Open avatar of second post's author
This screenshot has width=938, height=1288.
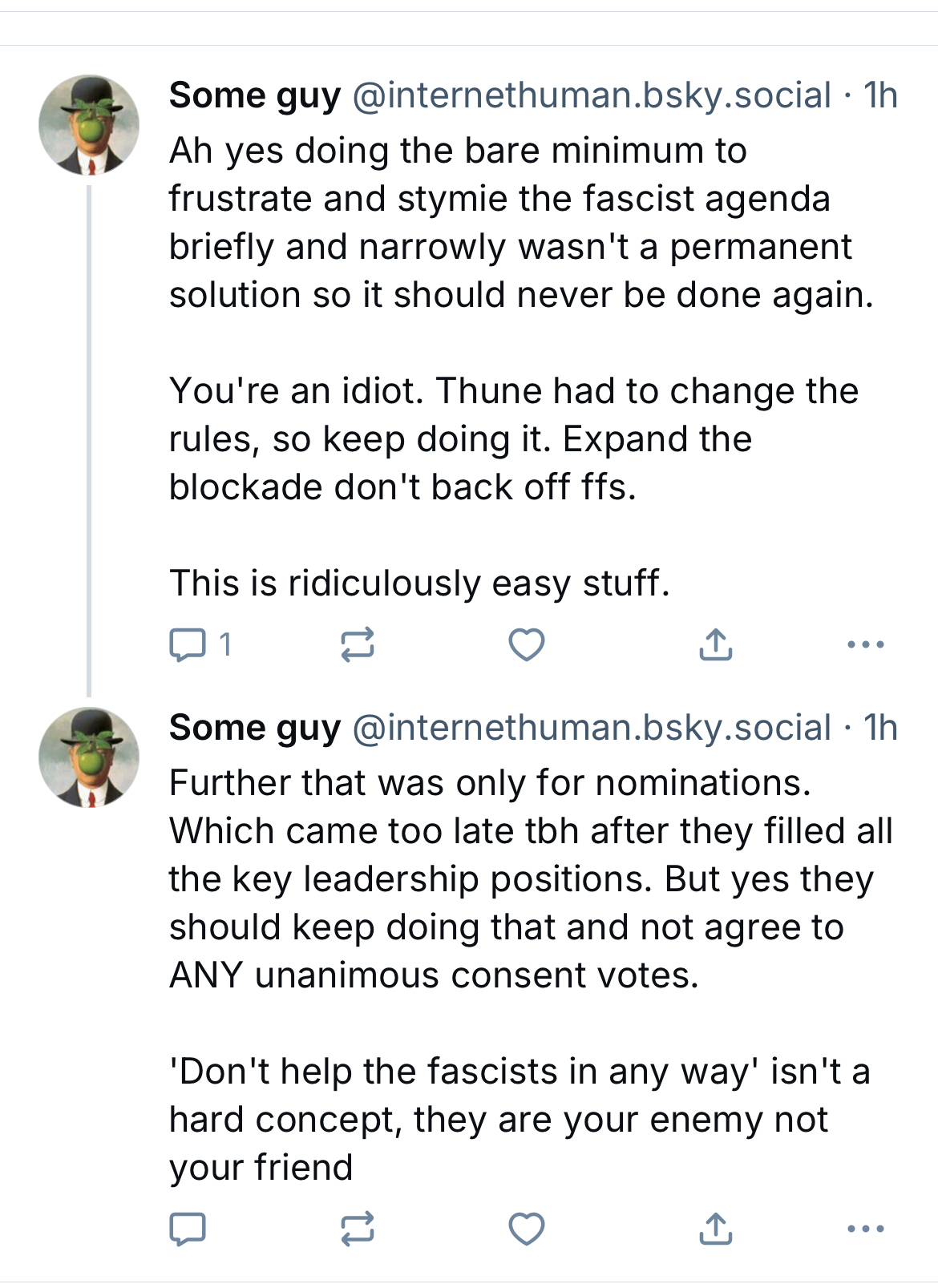(x=89, y=757)
